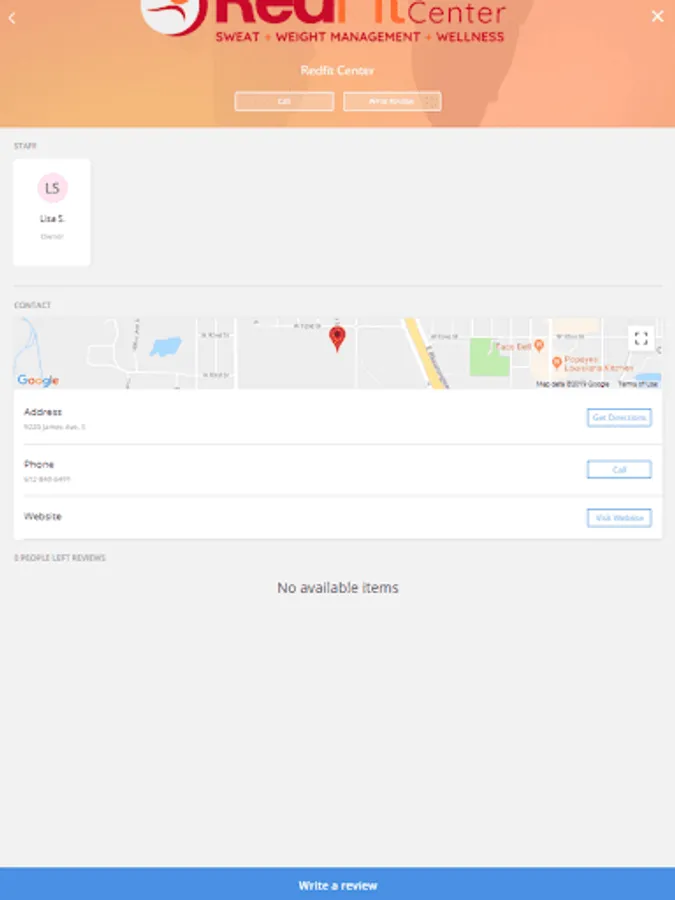The width and height of the screenshot is (675, 900).
Task: Expand the map to fullscreen
Action: point(641,339)
